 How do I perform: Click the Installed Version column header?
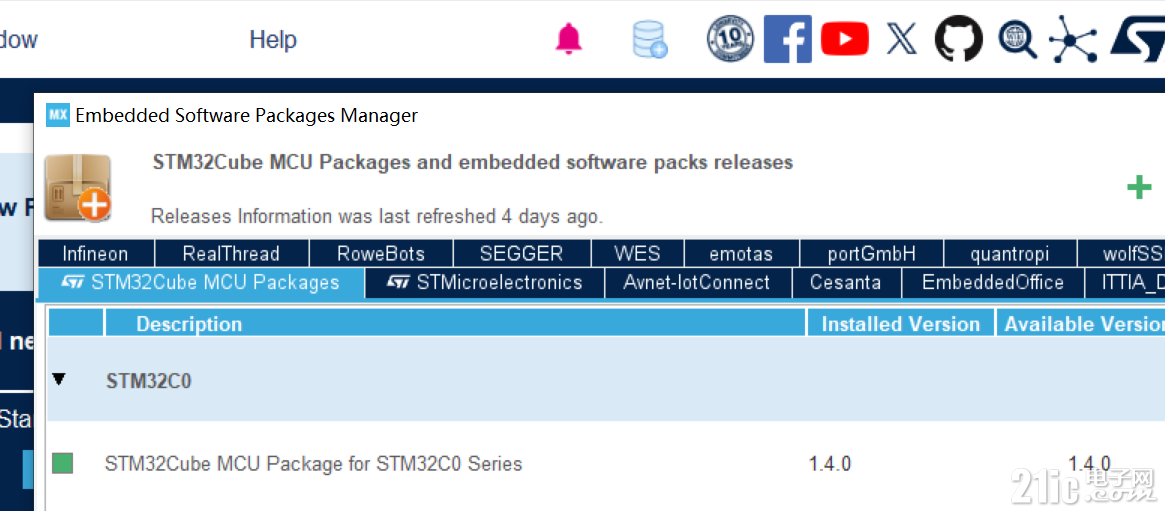tap(900, 324)
